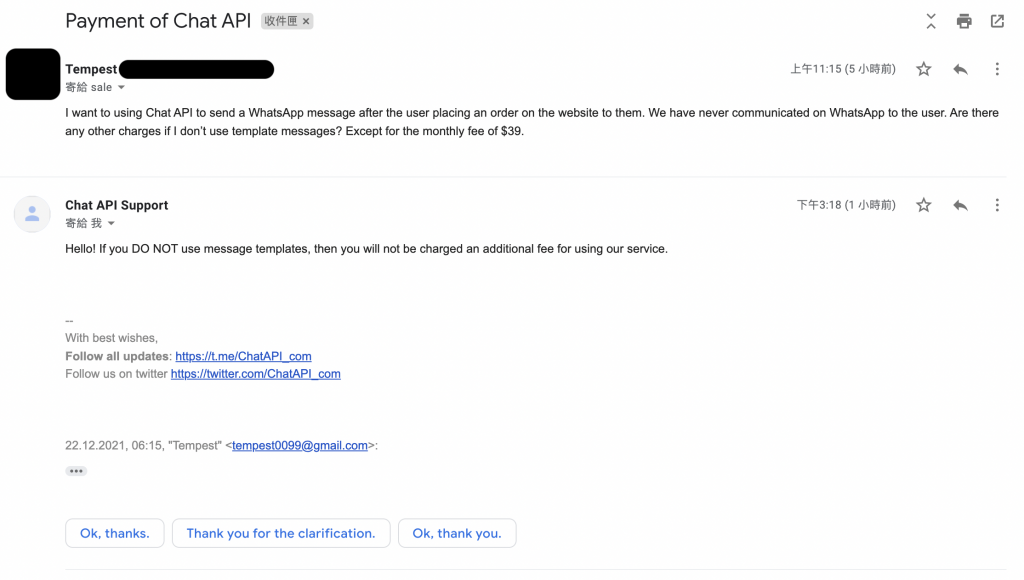The height and width of the screenshot is (580, 1024).
Task: Star the Tempest message
Action: tap(924, 69)
